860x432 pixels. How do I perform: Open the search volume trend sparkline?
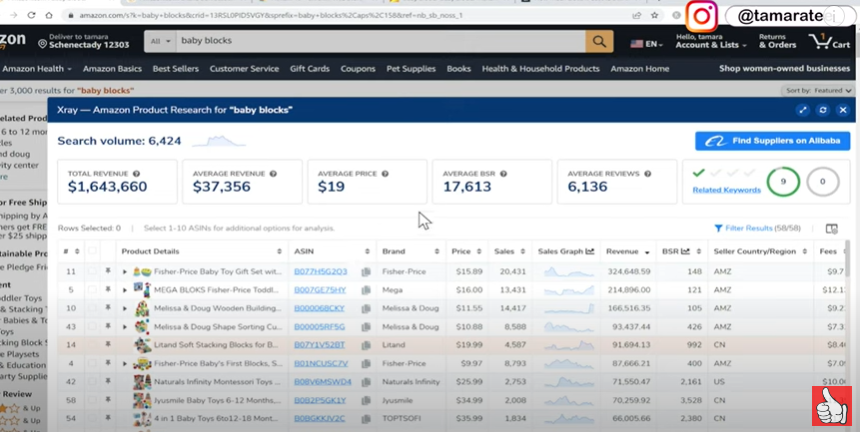tap(218, 141)
